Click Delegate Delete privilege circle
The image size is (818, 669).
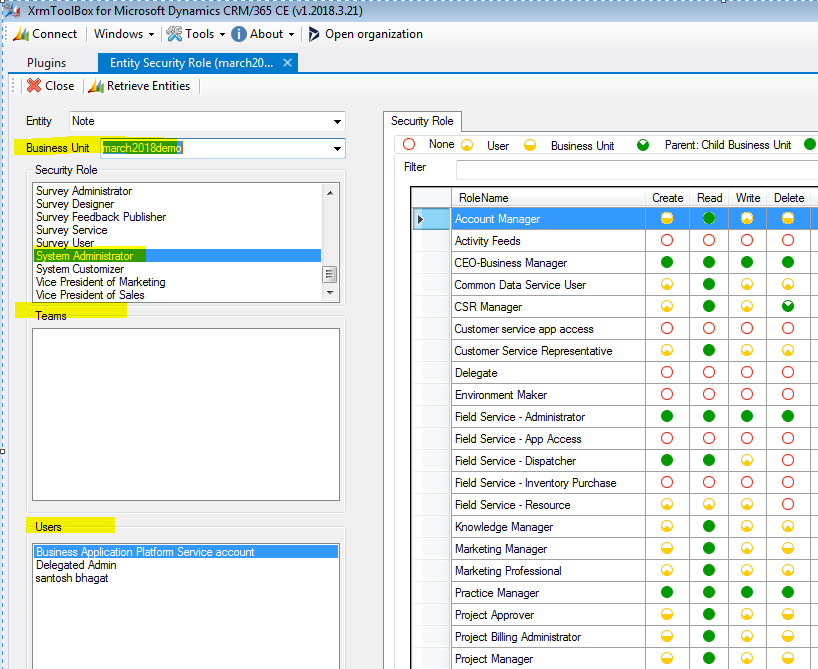pos(788,372)
